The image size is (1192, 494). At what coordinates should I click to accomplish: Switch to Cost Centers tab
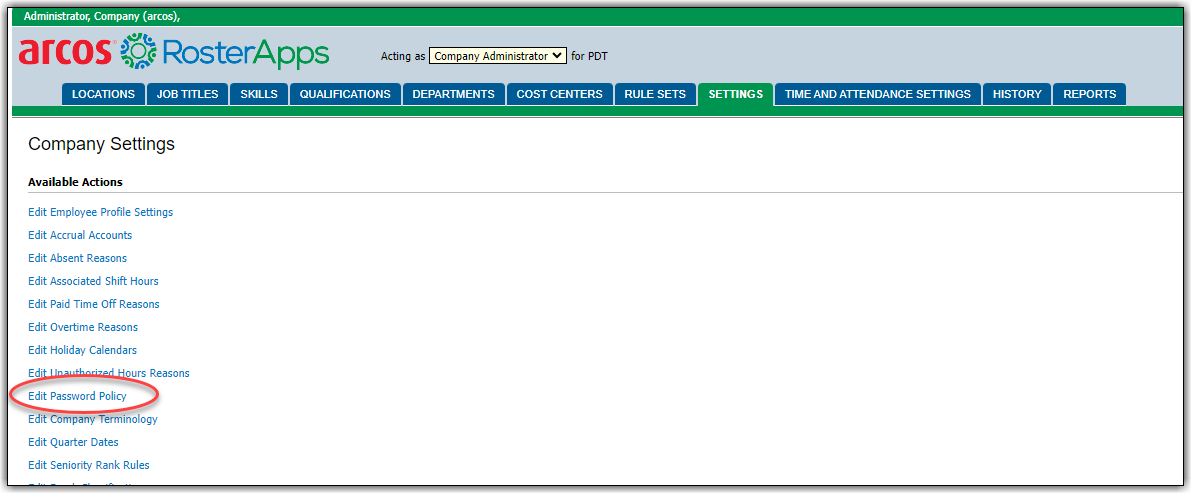[559, 94]
